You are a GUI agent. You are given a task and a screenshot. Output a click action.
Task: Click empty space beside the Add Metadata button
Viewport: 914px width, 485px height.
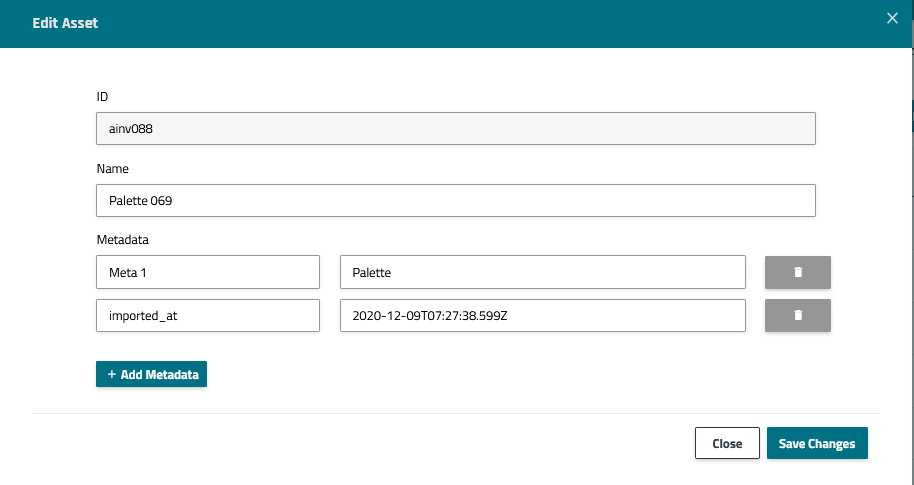tap(450, 375)
